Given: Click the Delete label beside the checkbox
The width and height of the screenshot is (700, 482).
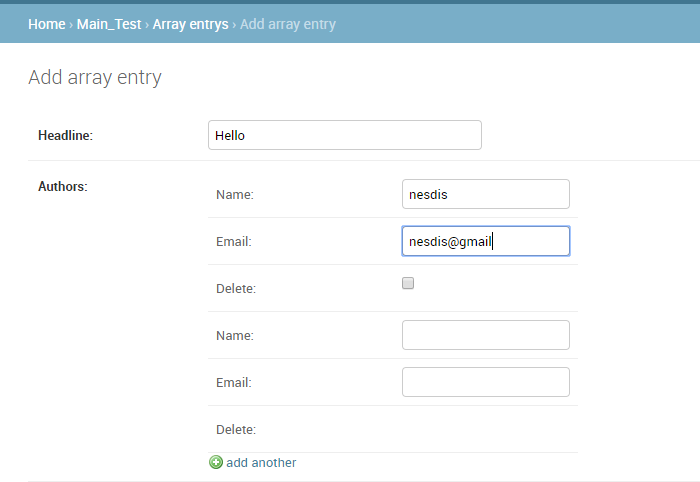Looking at the screenshot, I should tap(236, 289).
